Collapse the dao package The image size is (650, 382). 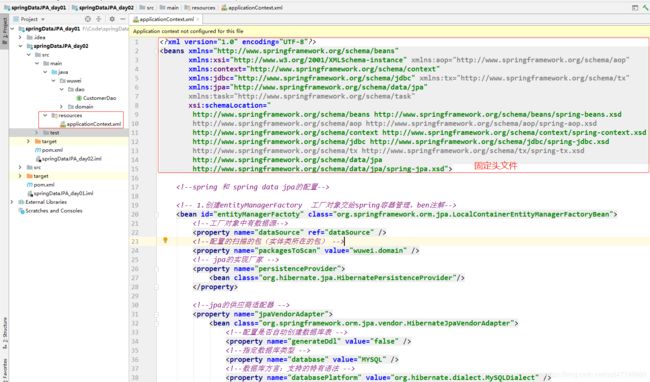[x=62, y=89]
